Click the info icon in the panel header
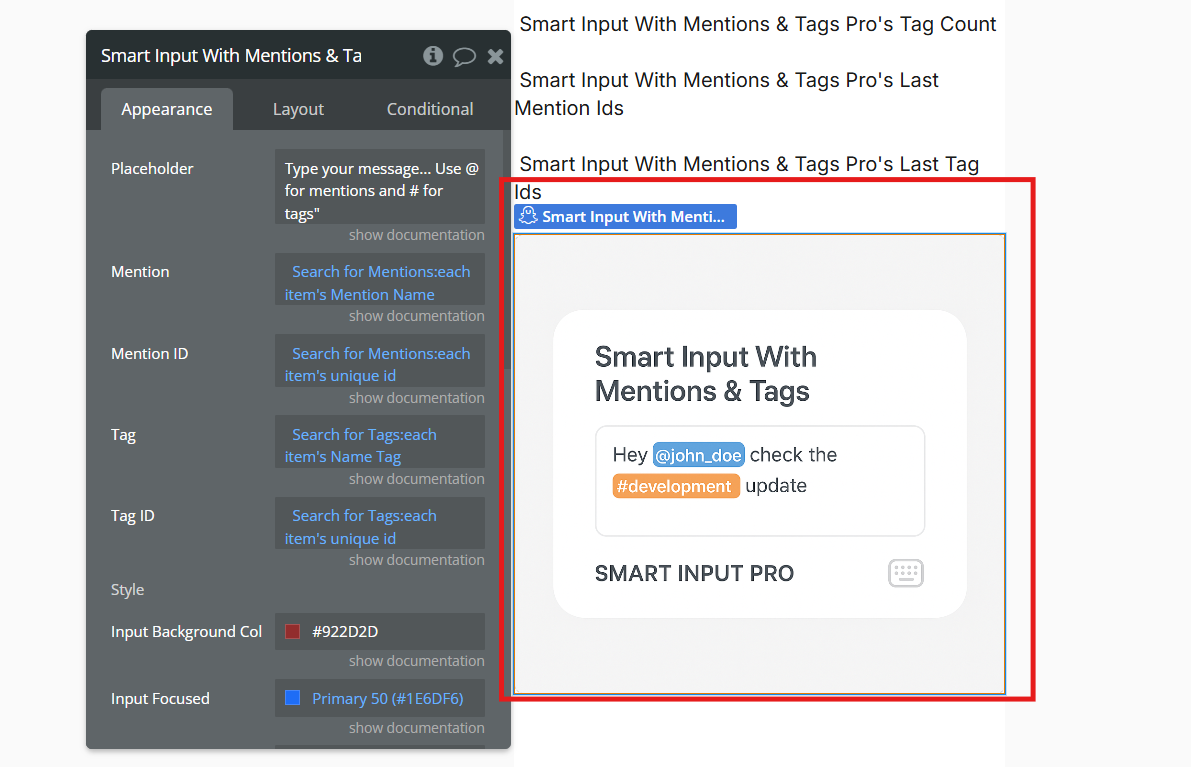Screen dimensions: 1191x767 pos(433,56)
